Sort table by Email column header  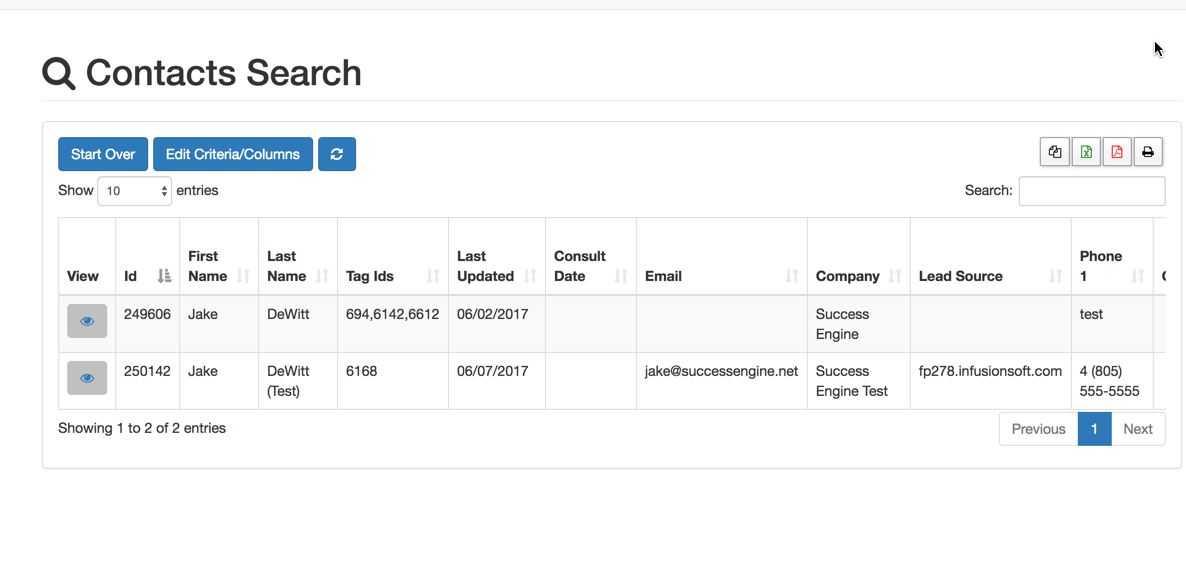point(720,276)
